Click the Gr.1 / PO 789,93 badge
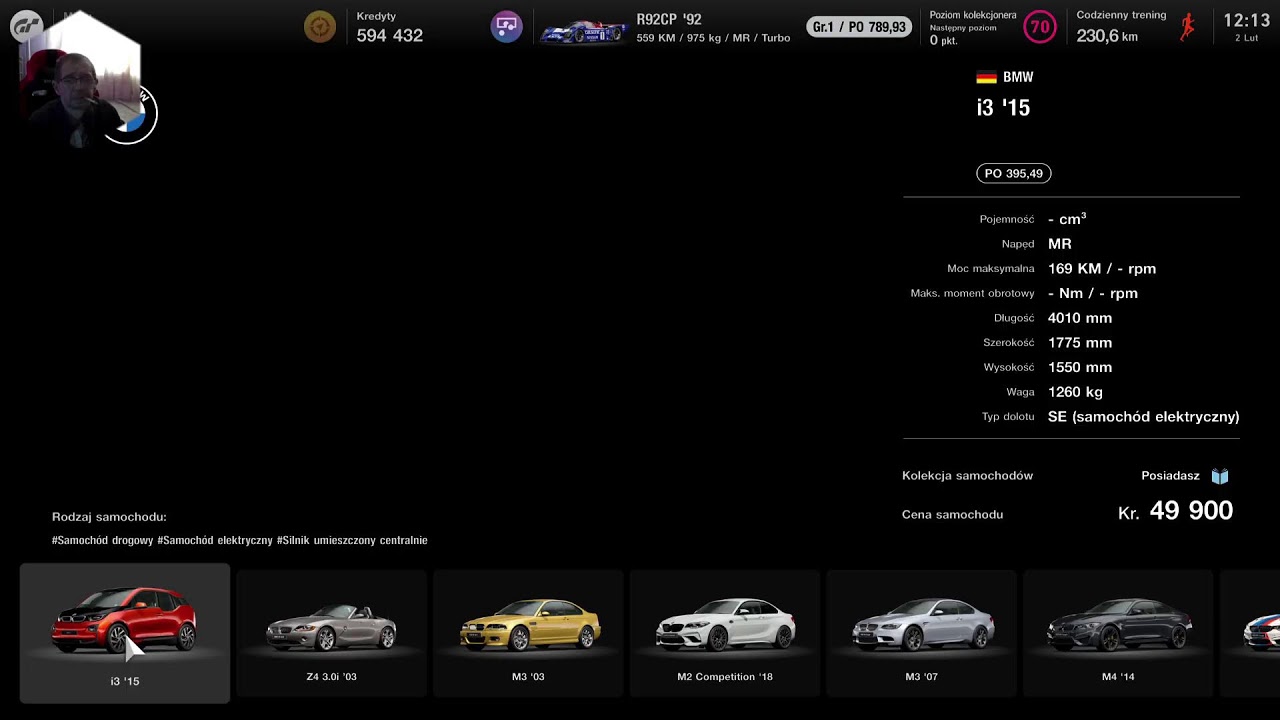1280x720 pixels. tap(859, 27)
